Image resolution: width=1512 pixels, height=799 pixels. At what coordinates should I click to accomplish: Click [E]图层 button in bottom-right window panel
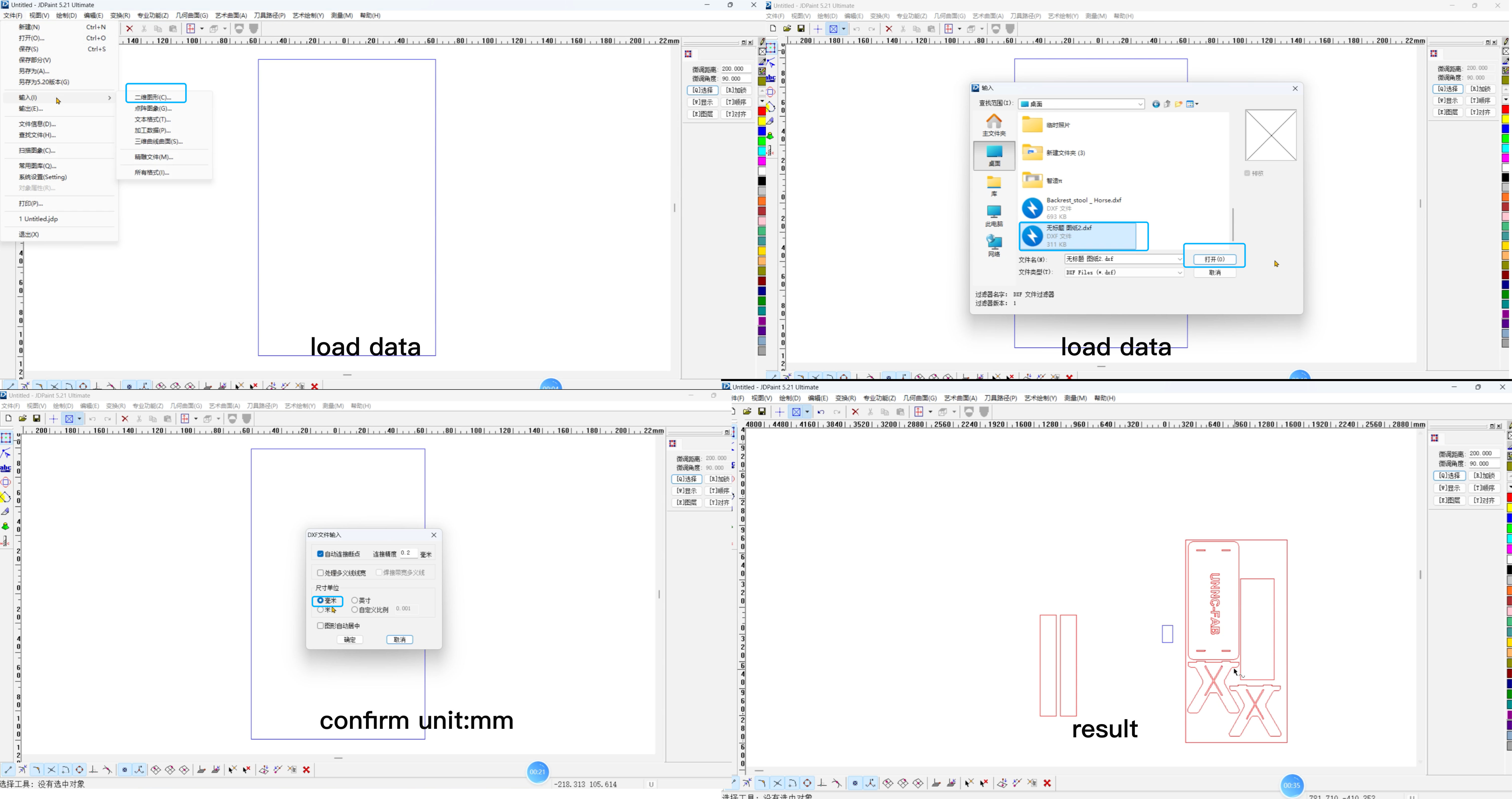(x=1450, y=501)
